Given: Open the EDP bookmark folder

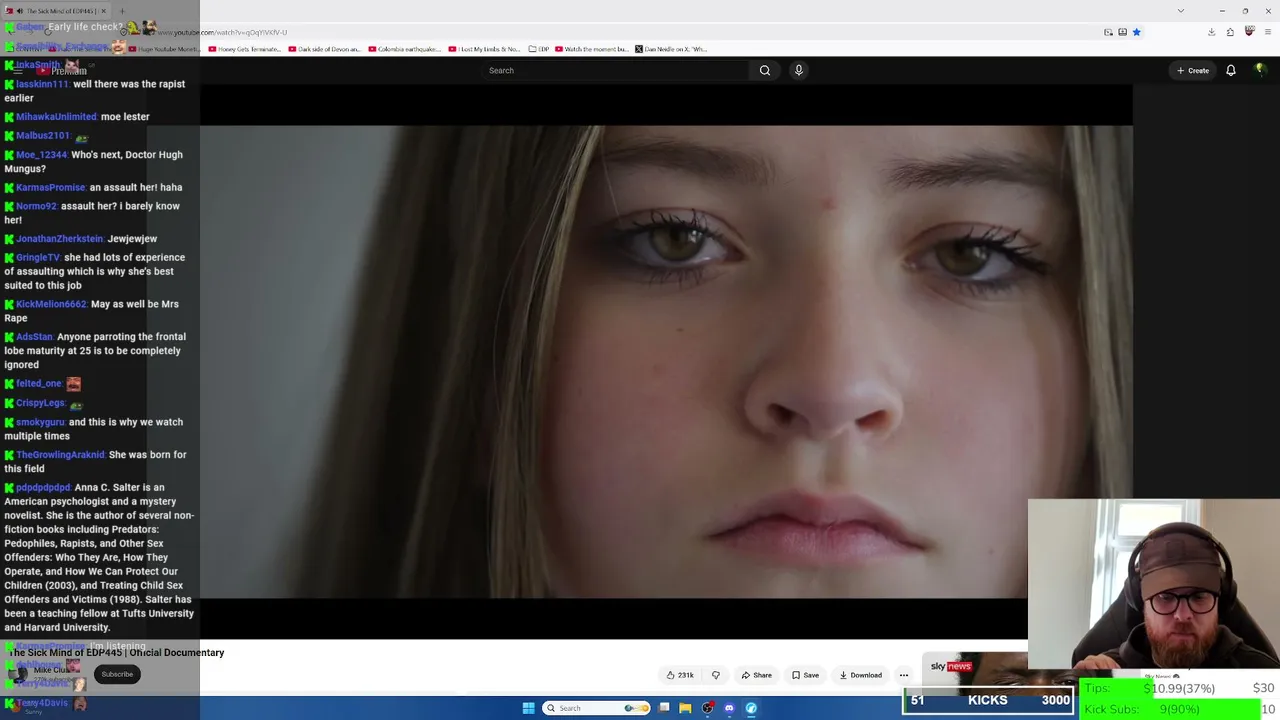Looking at the screenshot, I should point(539,49).
